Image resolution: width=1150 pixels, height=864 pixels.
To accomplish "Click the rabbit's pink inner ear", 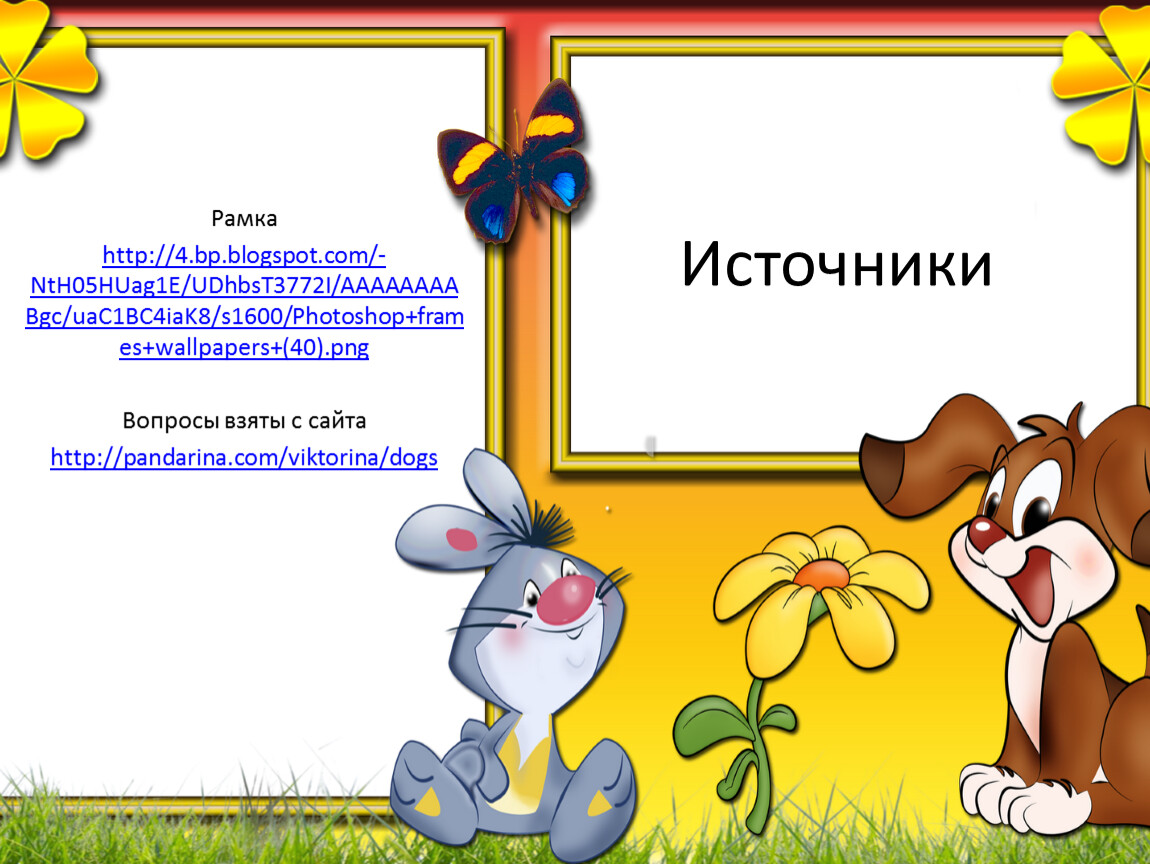I will (460, 540).
